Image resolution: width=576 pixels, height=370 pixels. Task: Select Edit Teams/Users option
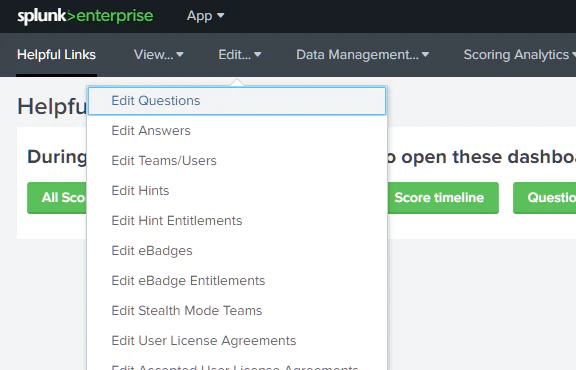coord(237,161)
